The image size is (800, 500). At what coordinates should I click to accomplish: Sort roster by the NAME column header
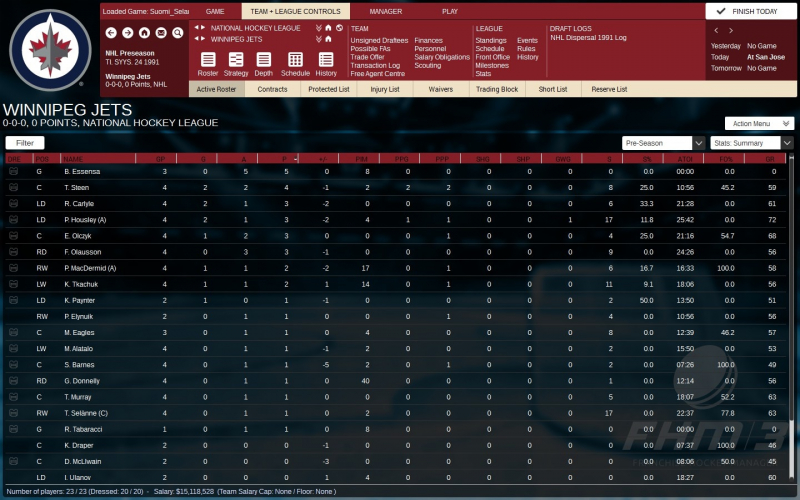click(x=98, y=159)
